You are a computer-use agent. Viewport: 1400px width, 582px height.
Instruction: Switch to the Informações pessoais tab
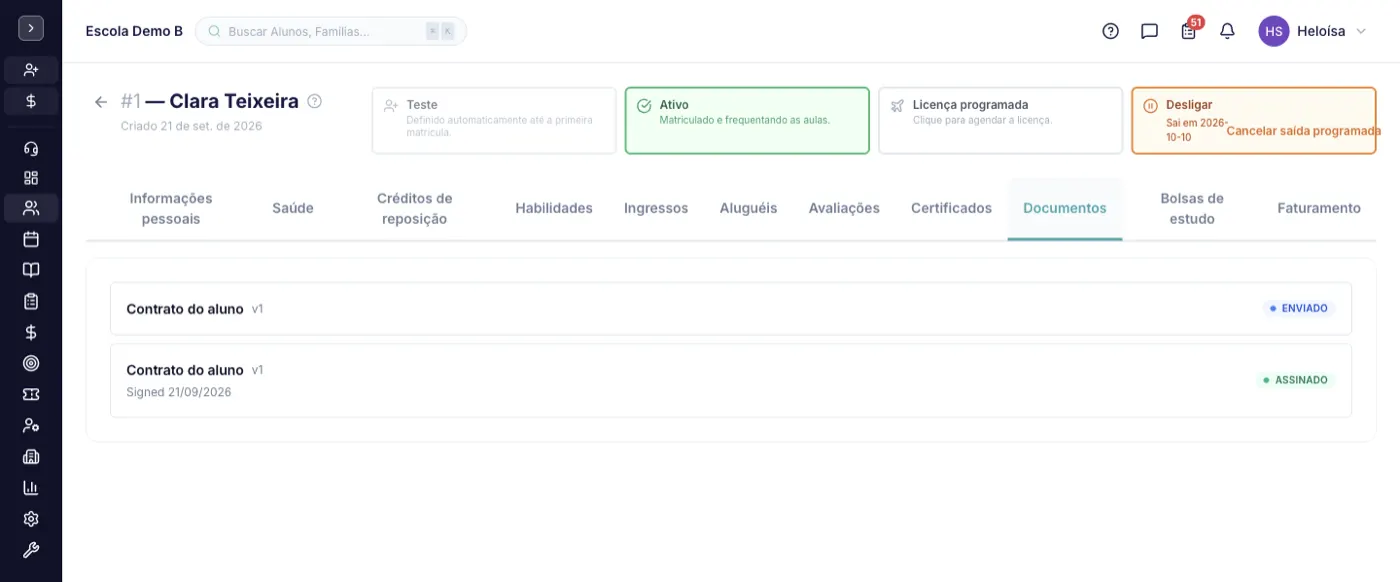171,208
